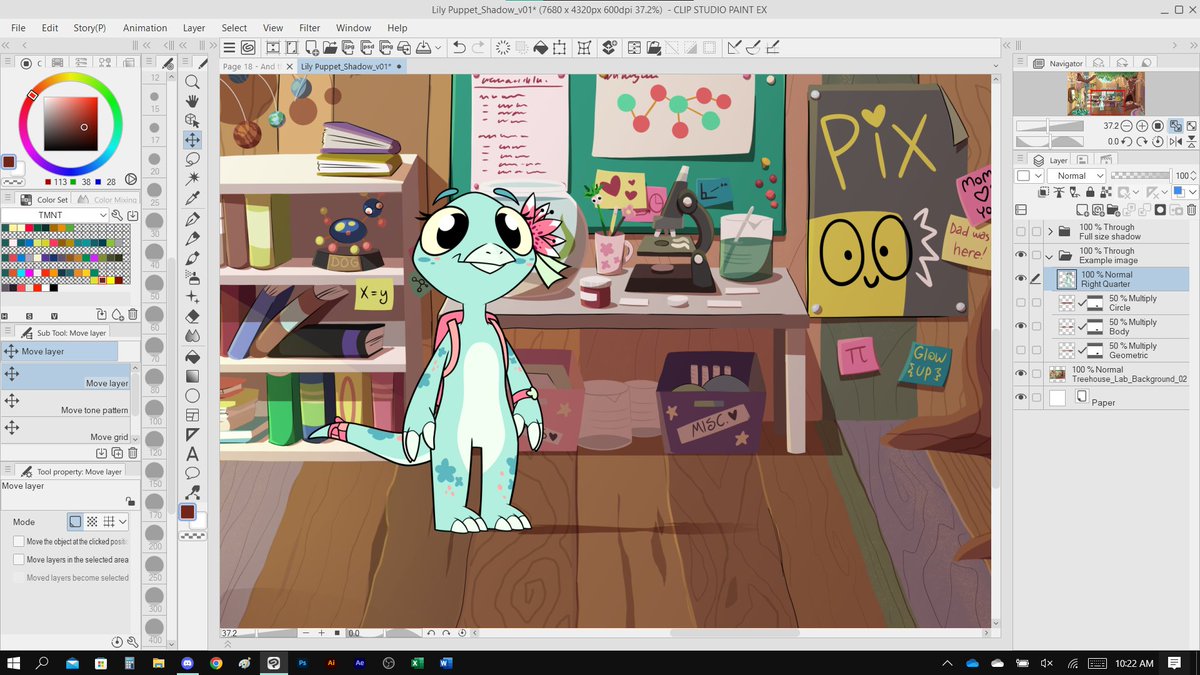Enable Move the object at the clicked position

click(19, 541)
